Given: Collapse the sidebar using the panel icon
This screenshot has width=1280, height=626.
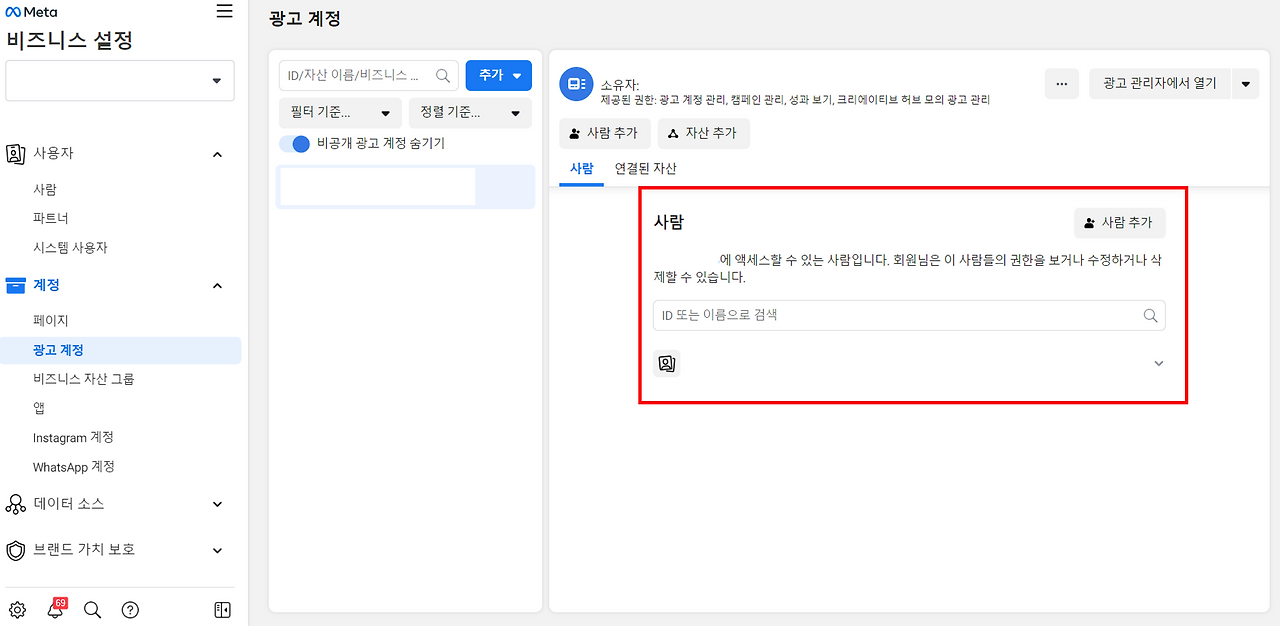Looking at the screenshot, I should pos(222,609).
